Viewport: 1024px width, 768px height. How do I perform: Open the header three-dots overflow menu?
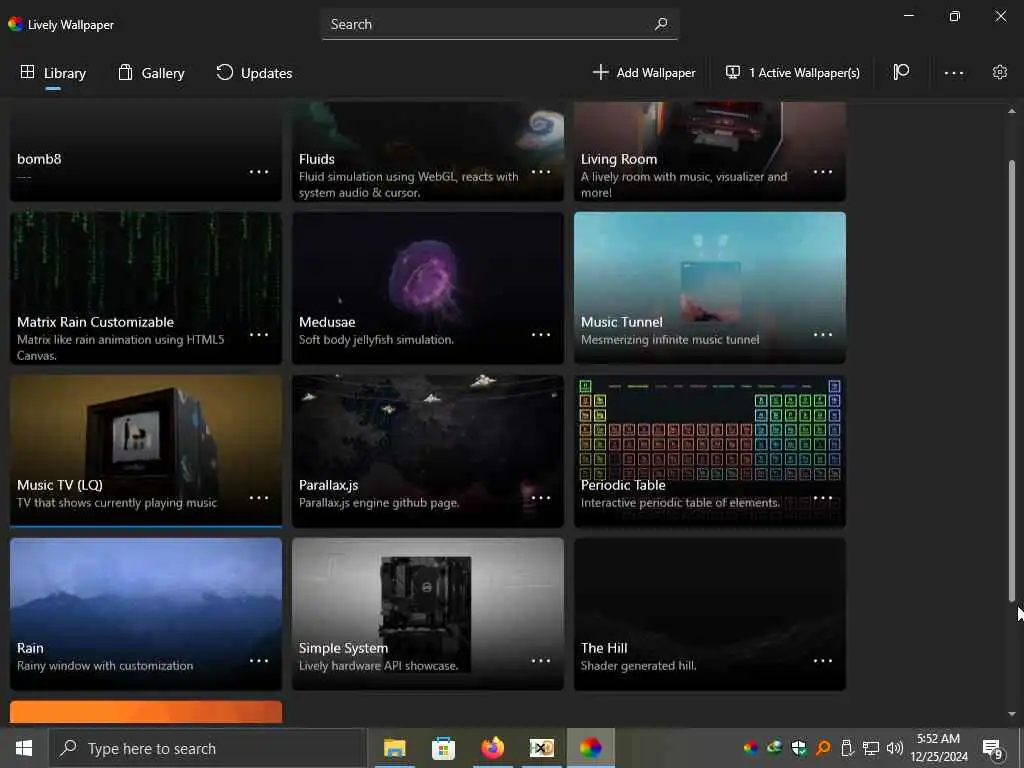point(953,72)
